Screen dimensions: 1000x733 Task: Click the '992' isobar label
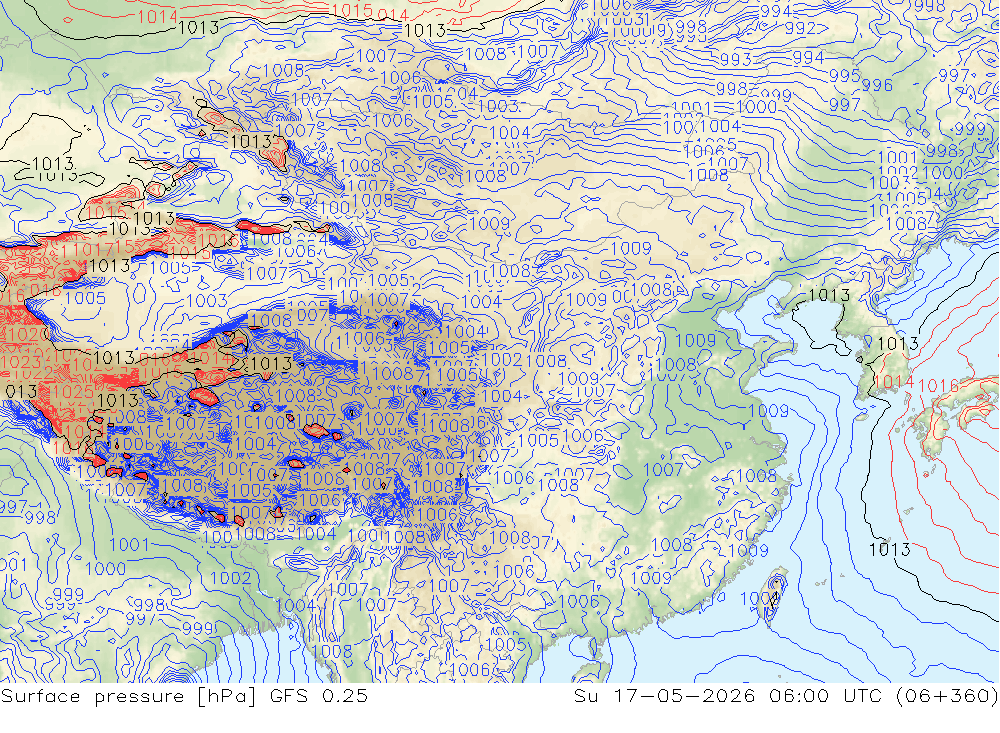point(801,28)
